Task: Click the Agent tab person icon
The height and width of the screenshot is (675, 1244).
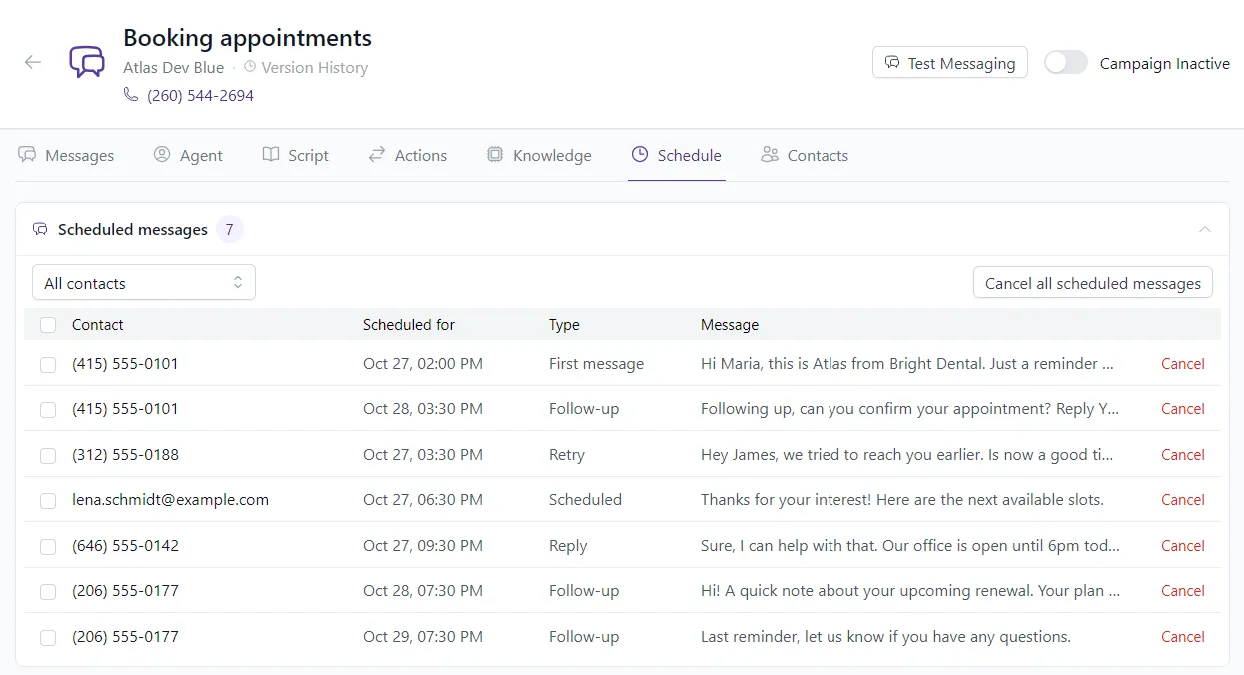Action: (x=162, y=155)
